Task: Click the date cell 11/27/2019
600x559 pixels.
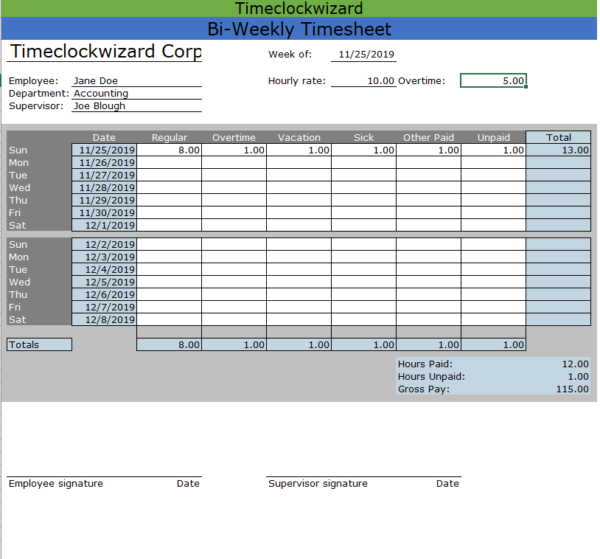Action: (x=104, y=175)
